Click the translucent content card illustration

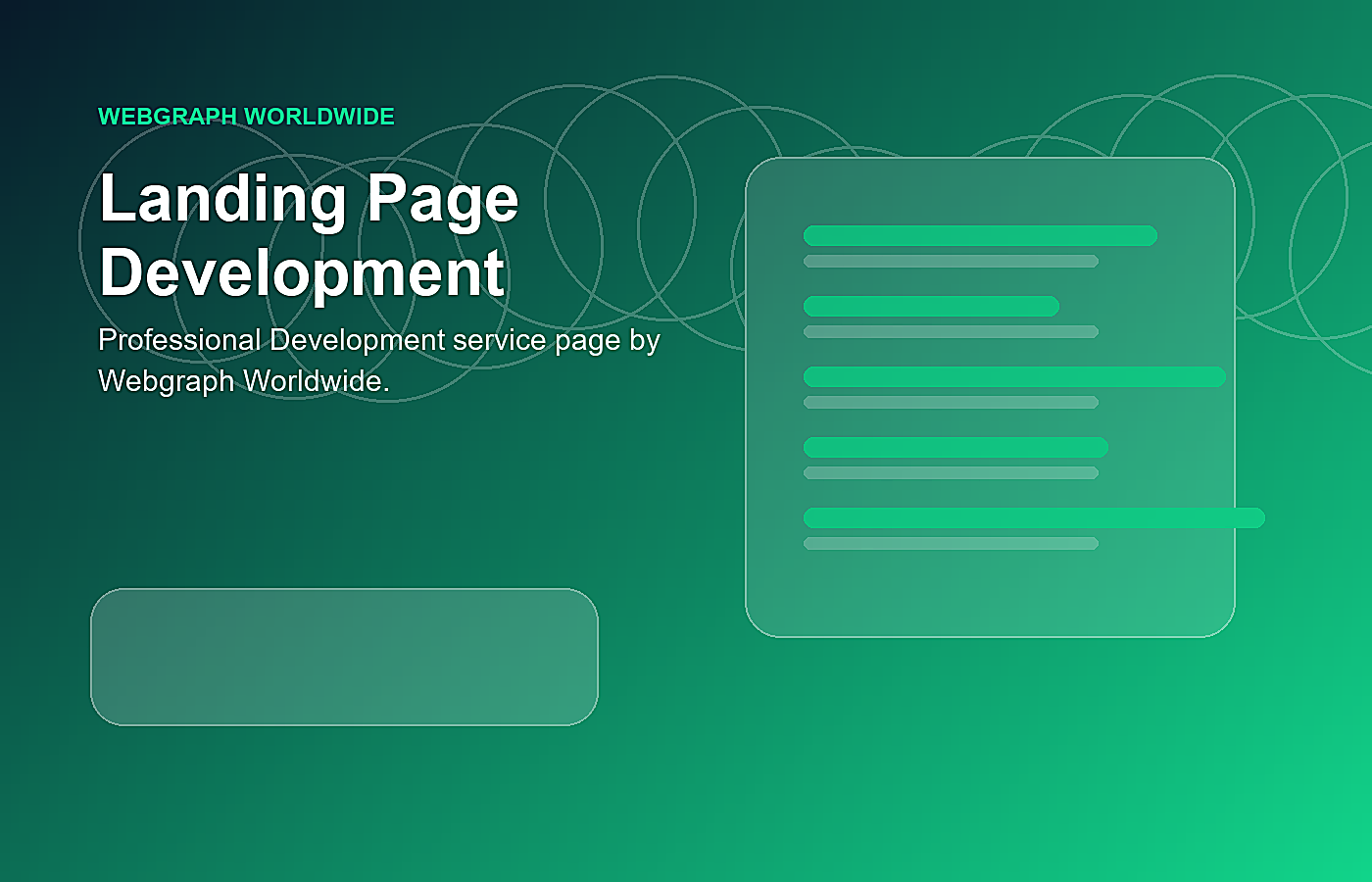coord(990,397)
